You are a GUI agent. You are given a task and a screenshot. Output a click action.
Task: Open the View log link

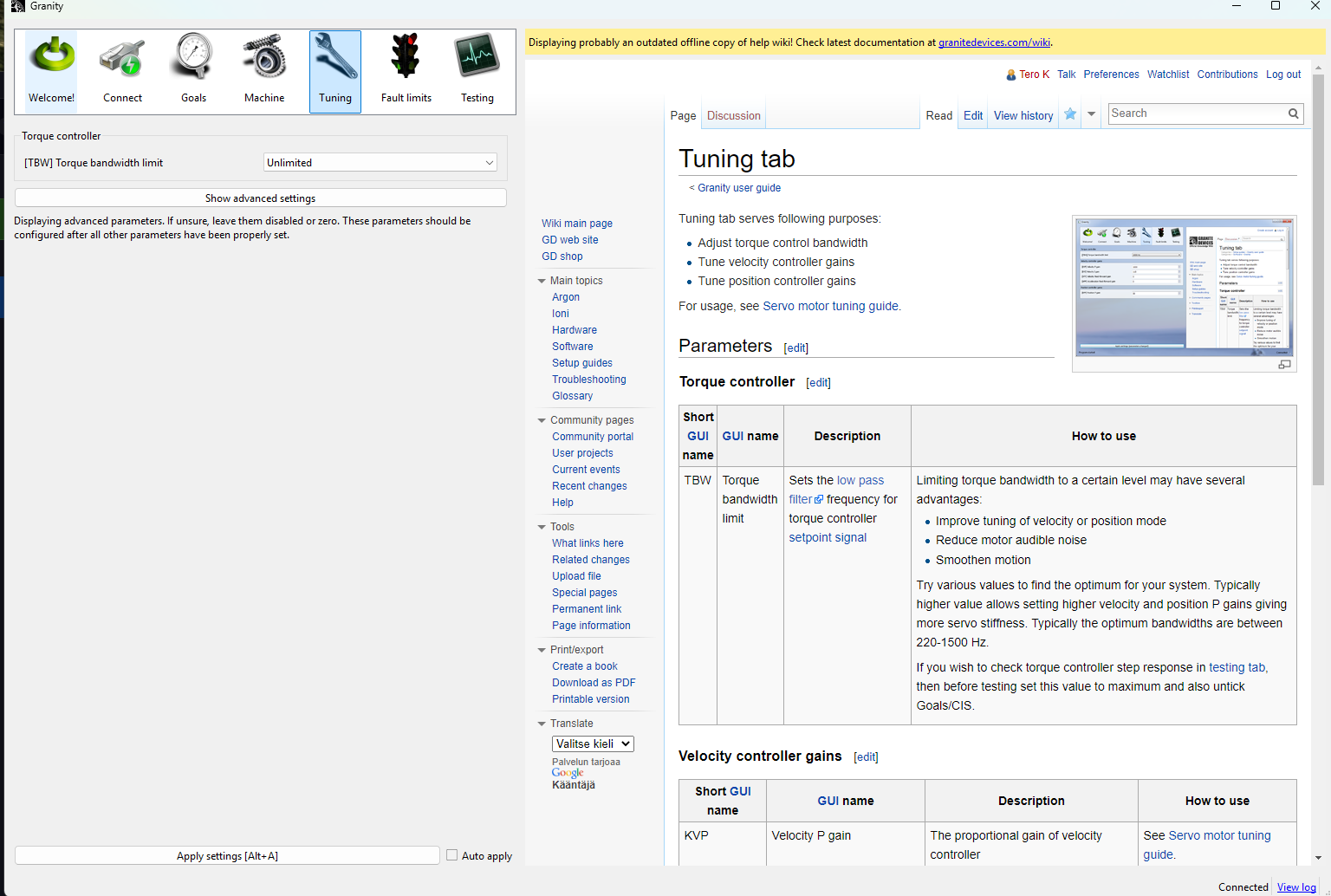point(1296,887)
